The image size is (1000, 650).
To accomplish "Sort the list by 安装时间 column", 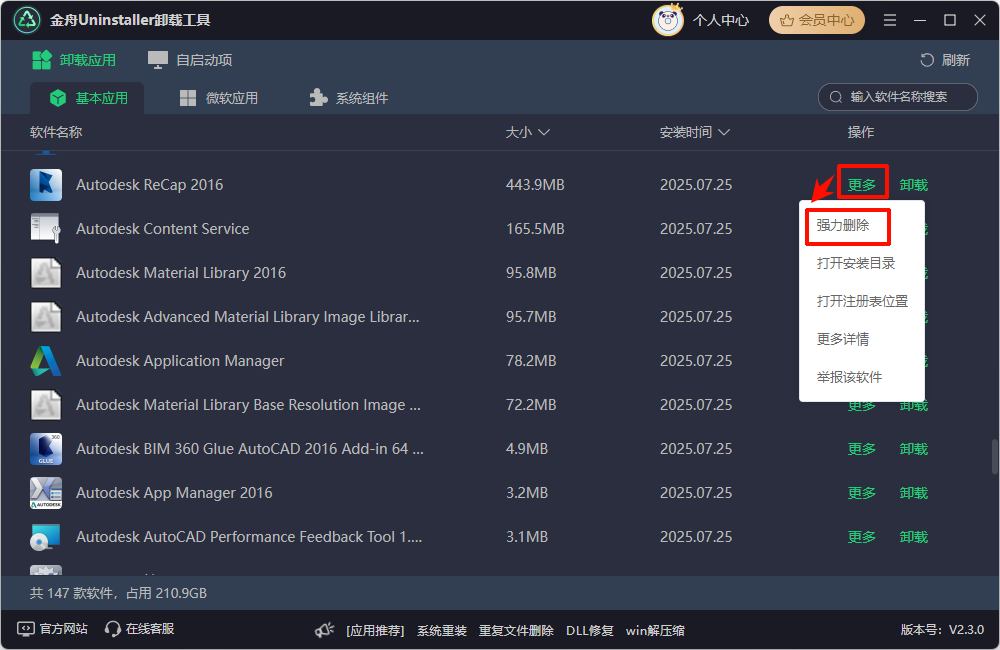I will tap(690, 131).
